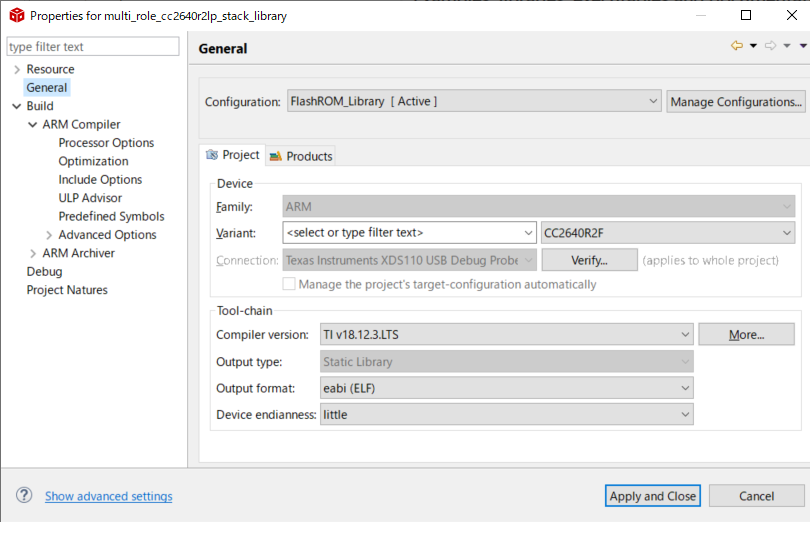
Task: Click the back navigation arrow icon
Action: (x=737, y=46)
